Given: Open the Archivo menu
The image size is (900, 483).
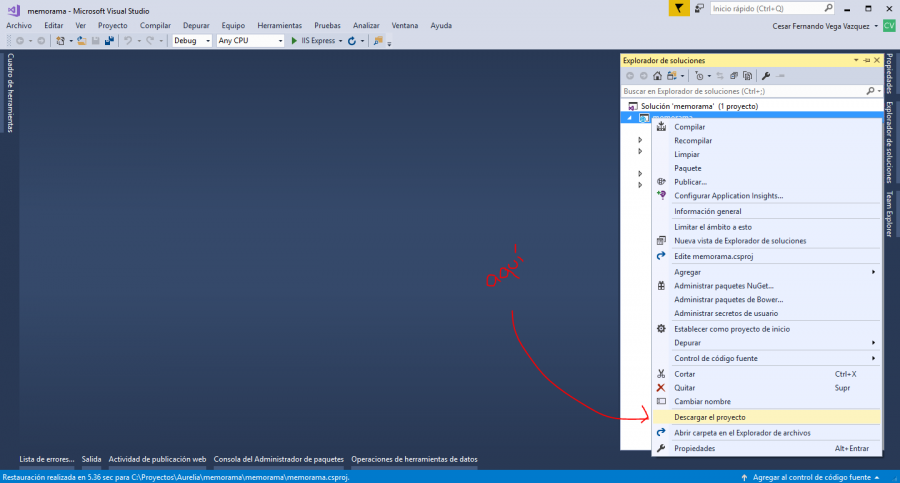Looking at the screenshot, I should 19,25.
